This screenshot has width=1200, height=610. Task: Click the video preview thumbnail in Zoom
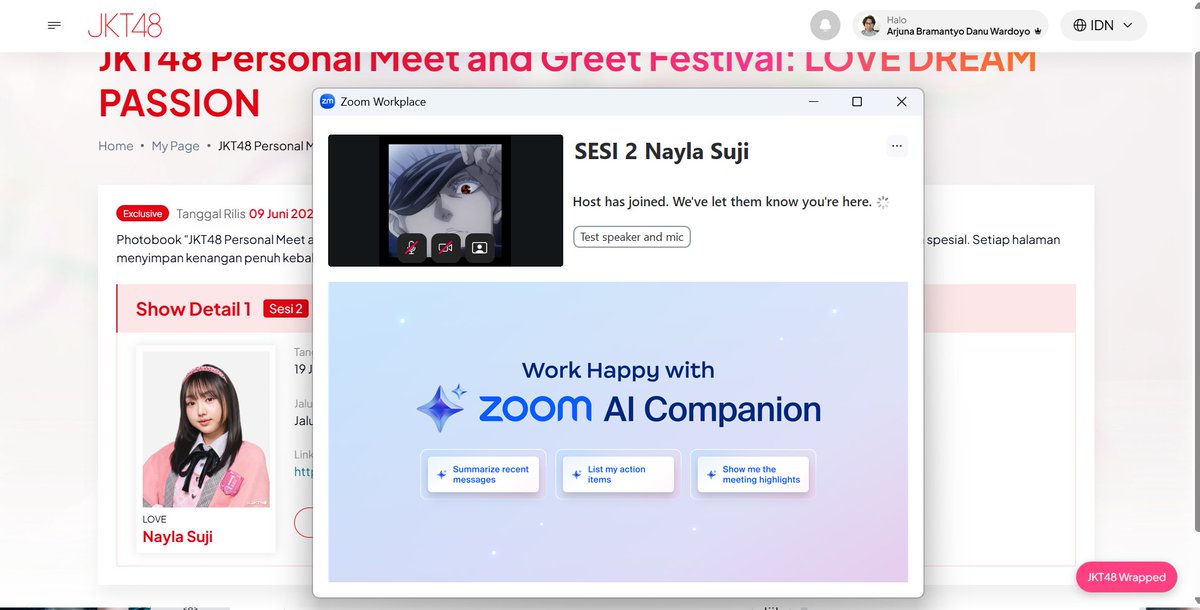(445, 200)
